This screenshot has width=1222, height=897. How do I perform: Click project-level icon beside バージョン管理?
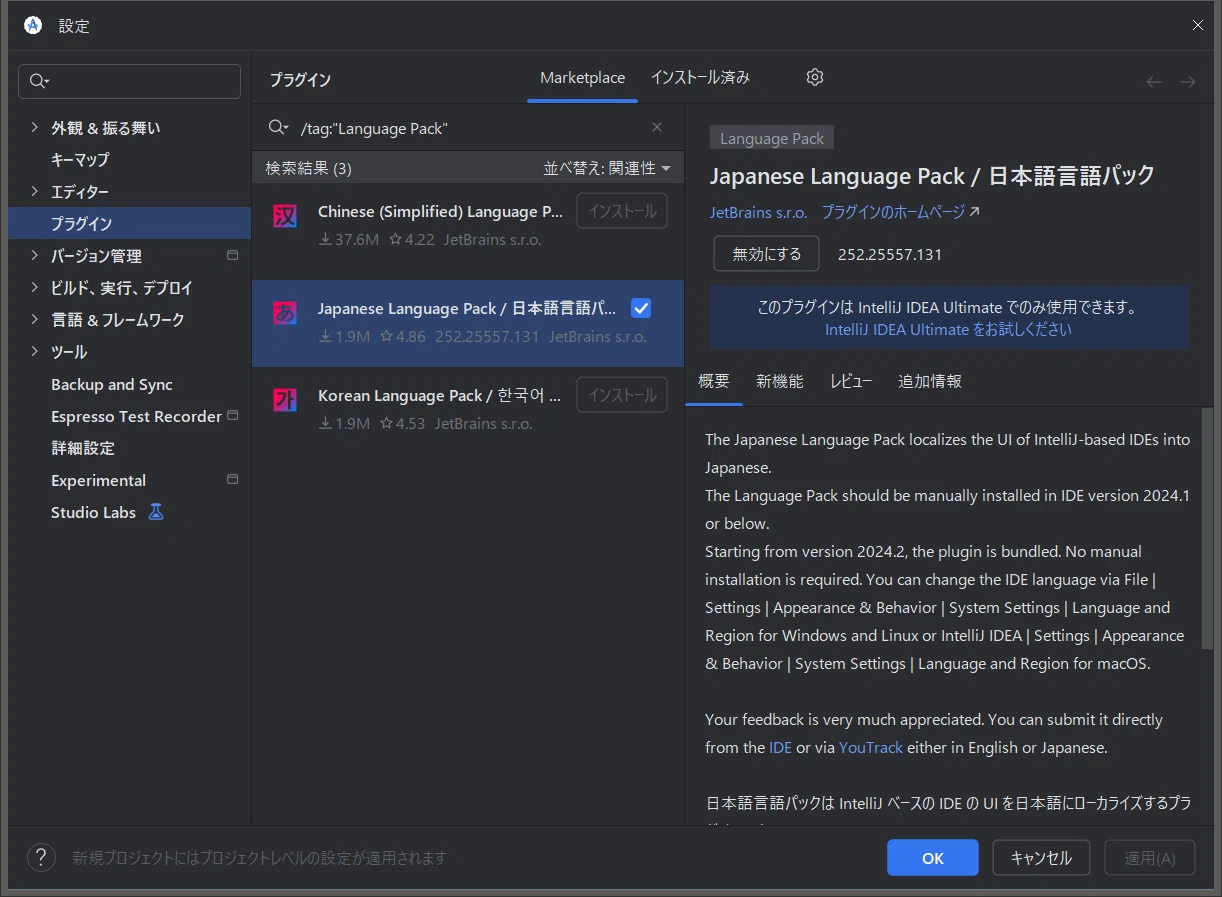point(233,255)
